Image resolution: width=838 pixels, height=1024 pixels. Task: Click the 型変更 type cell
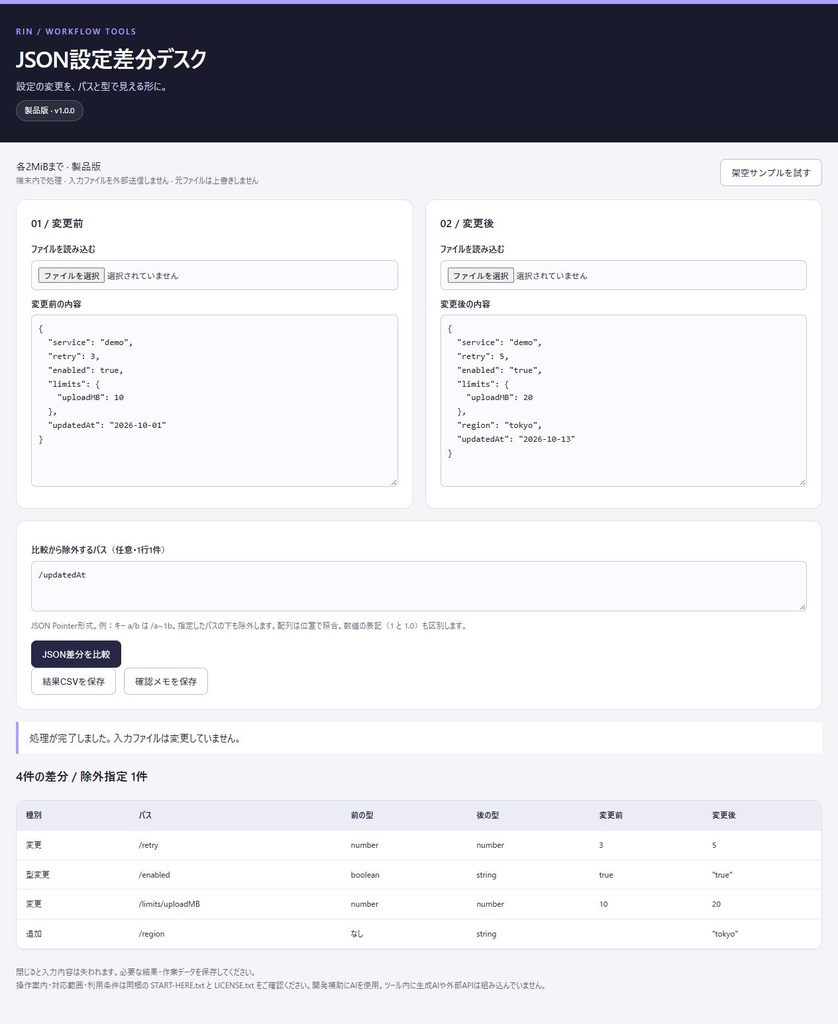[x=38, y=874]
